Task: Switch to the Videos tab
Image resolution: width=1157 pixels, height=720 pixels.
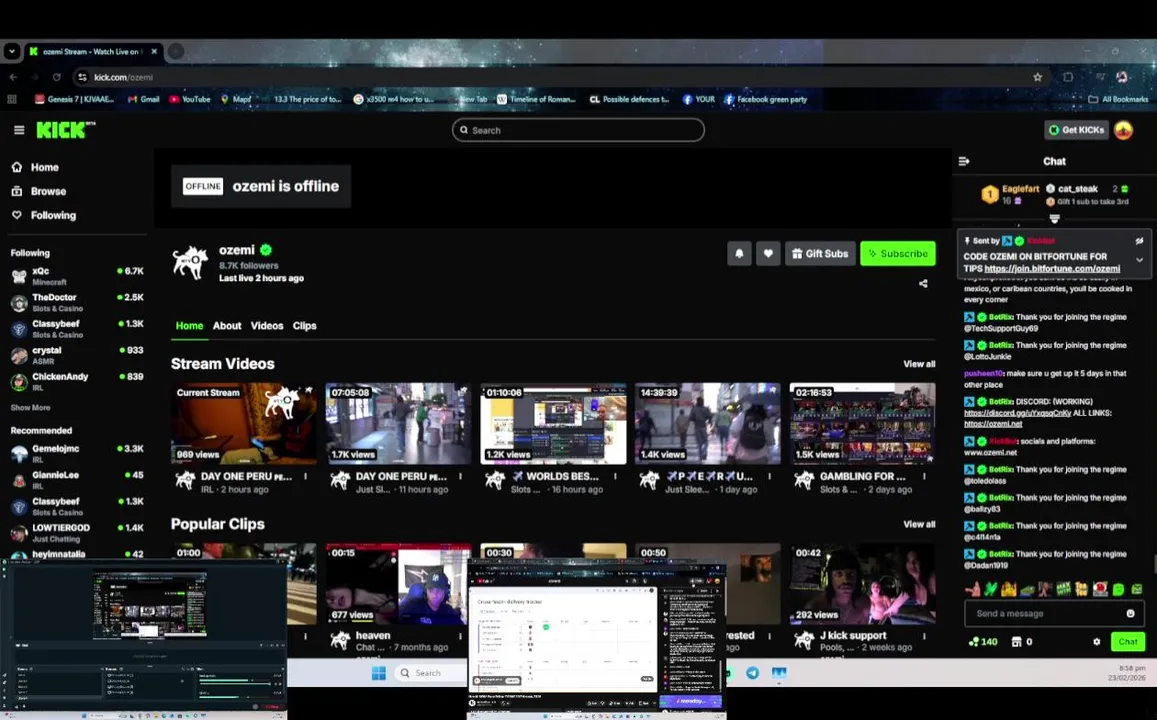Action: coord(266,325)
